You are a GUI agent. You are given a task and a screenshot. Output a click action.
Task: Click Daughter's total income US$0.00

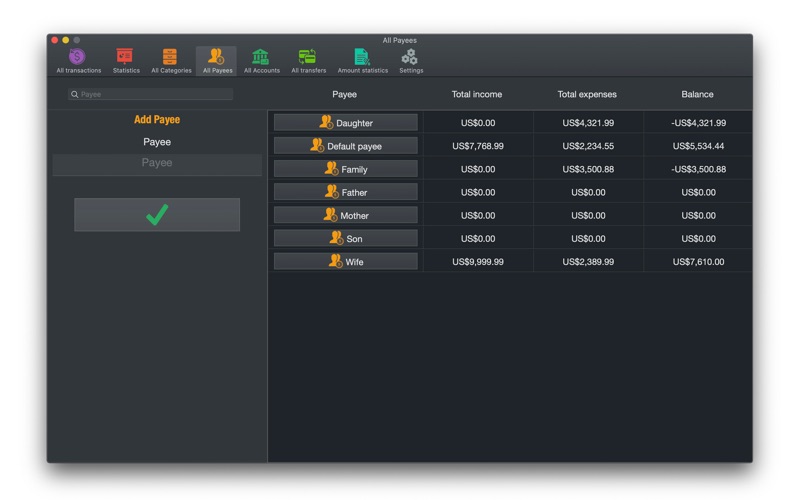pos(478,123)
